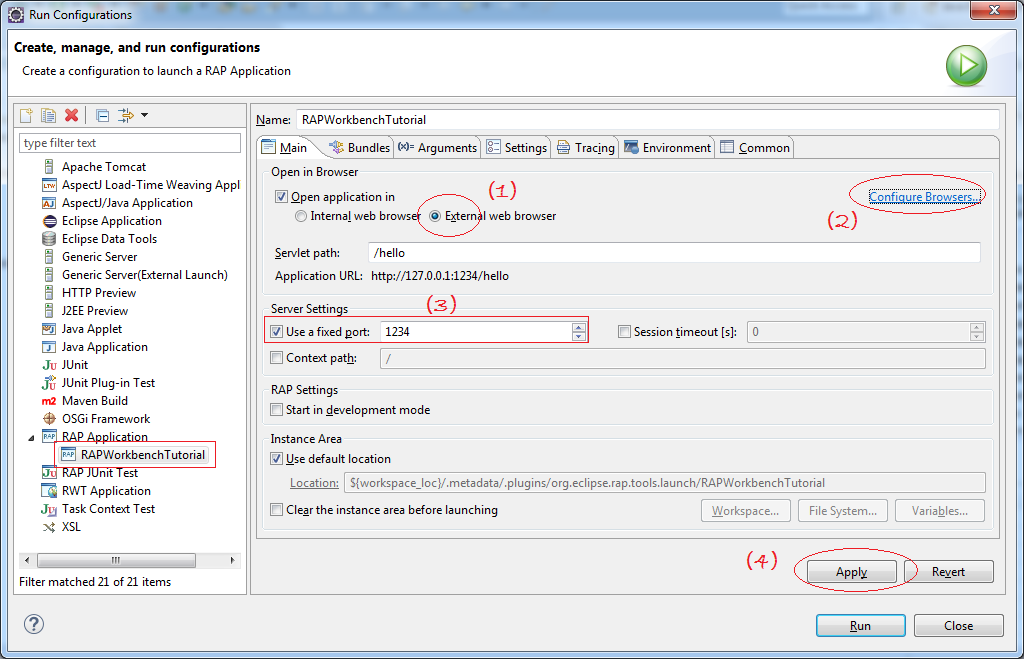
Task: Click the Application URL http://127.0.0.1:1234/hello text
Action: coord(440,276)
